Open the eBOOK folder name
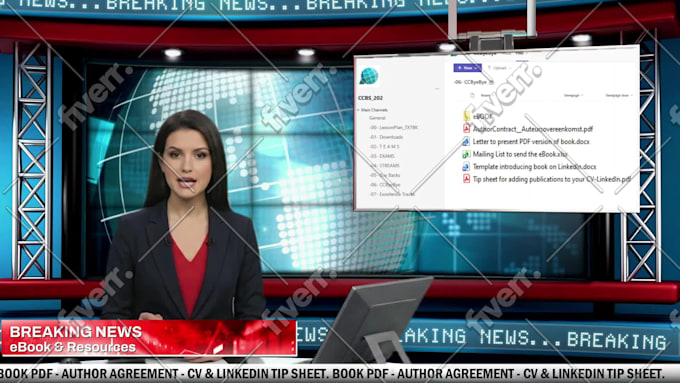 (x=483, y=116)
